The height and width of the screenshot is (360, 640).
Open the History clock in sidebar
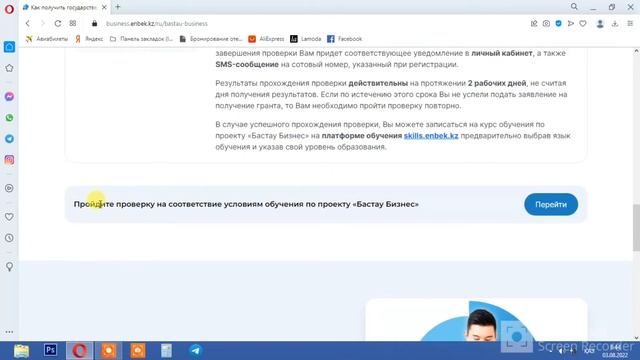point(9,238)
